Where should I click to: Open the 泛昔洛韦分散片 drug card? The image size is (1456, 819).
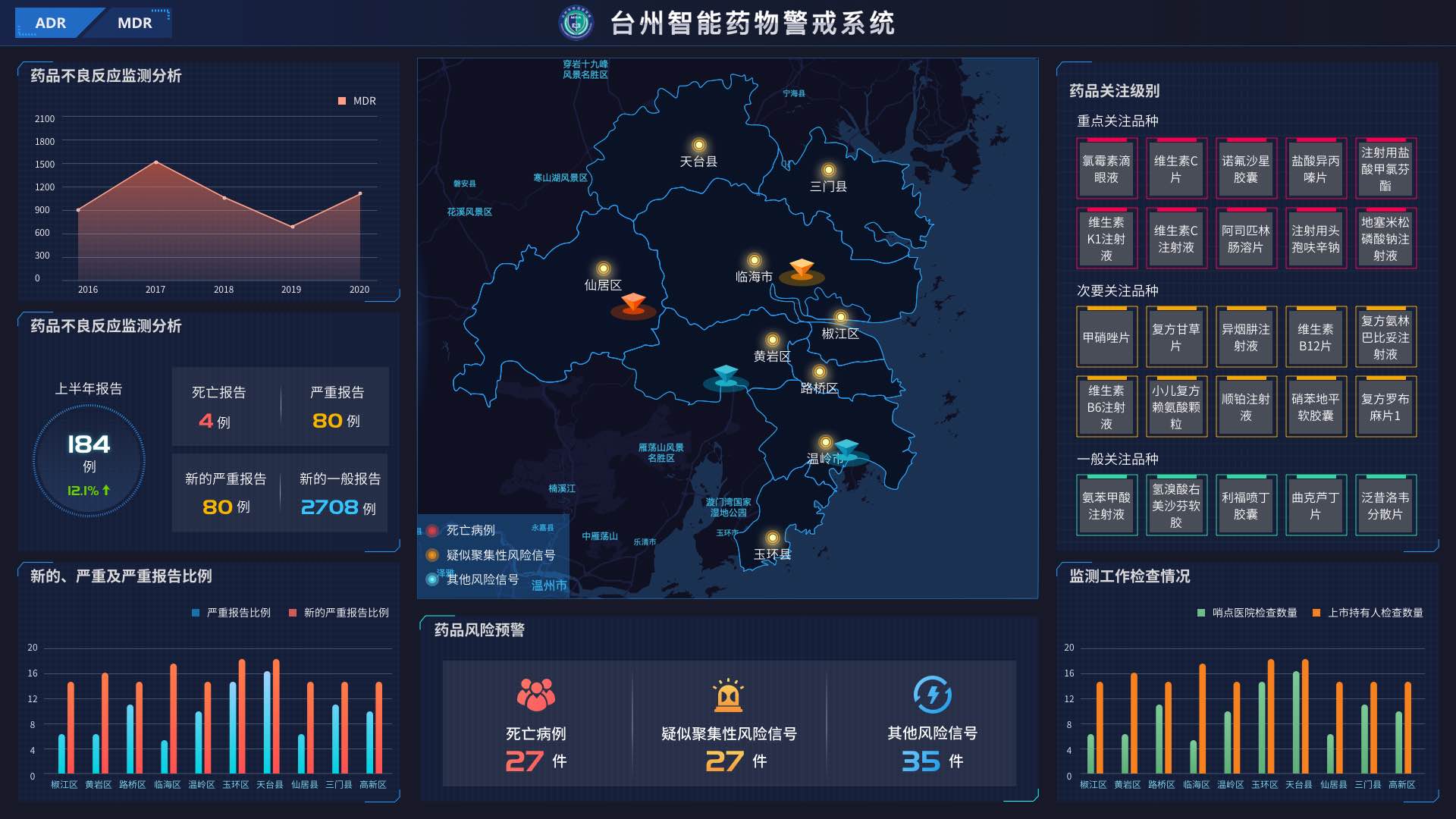(1385, 506)
